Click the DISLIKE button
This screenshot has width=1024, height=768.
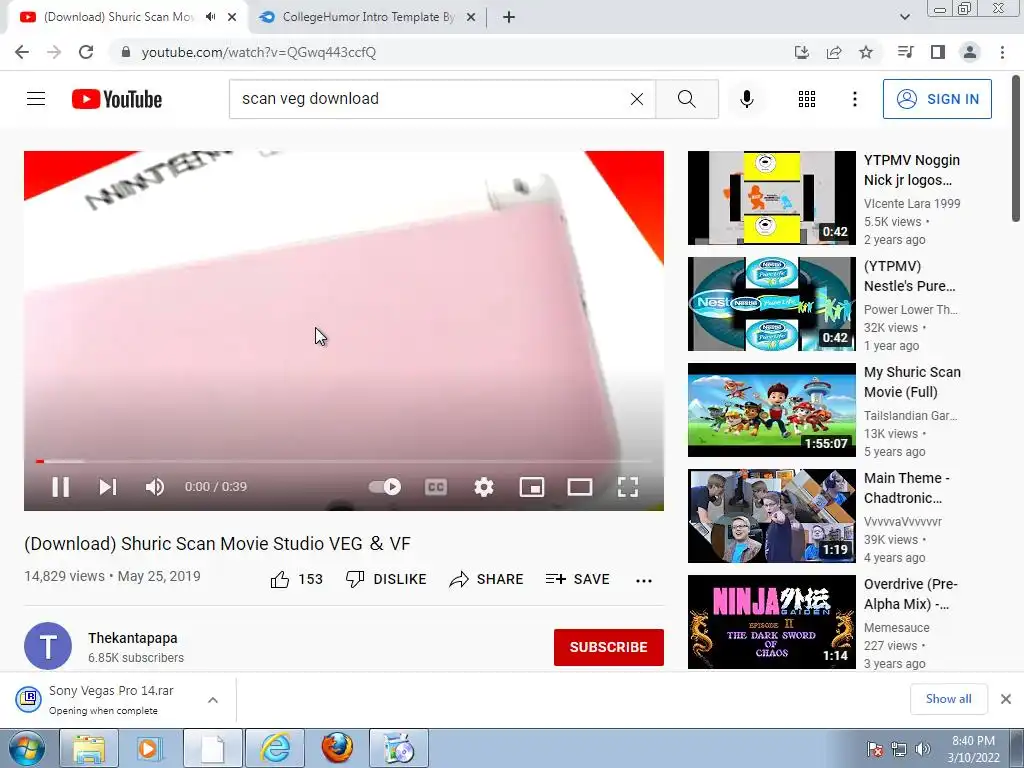pyautogui.click(x=386, y=579)
